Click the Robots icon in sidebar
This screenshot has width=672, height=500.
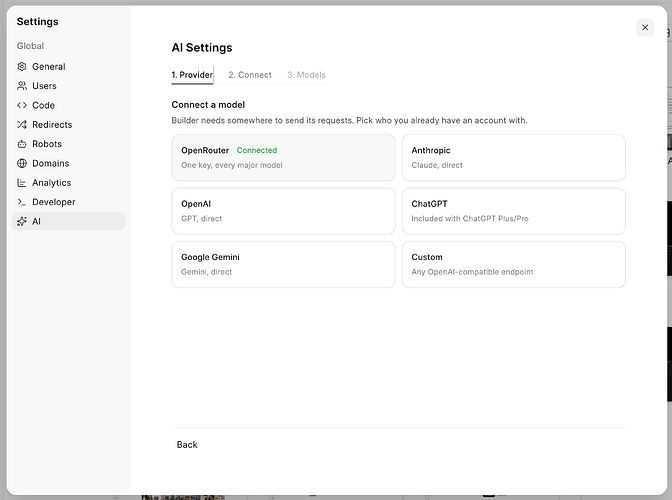tap(22, 144)
